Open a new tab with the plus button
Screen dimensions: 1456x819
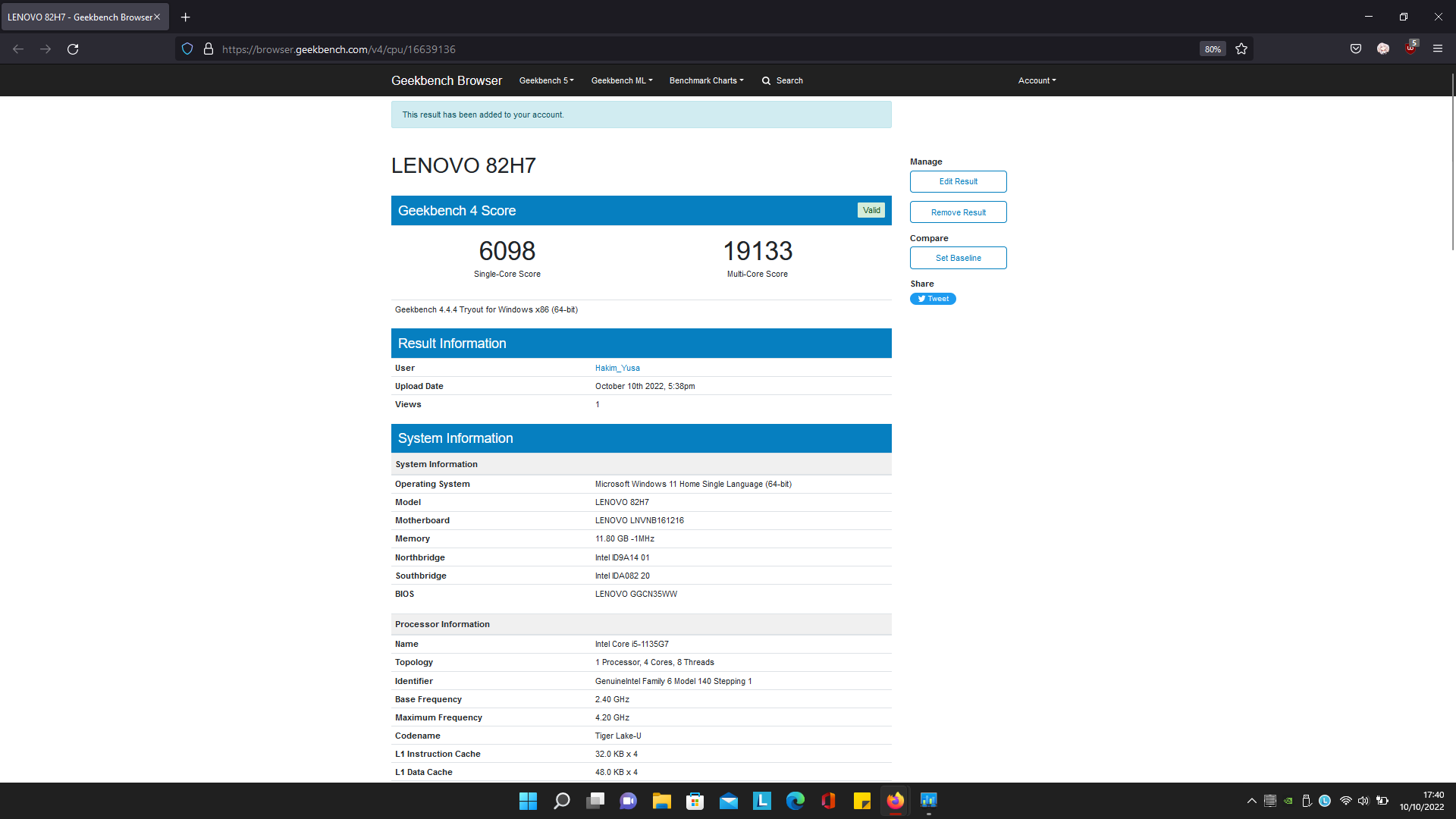(x=185, y=17)
